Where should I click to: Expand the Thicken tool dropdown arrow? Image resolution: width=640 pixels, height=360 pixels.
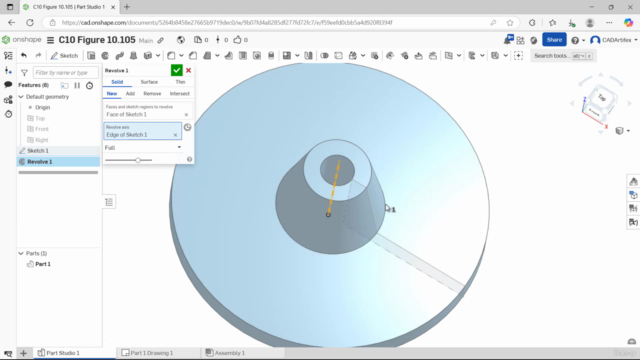tap(158, 56)
